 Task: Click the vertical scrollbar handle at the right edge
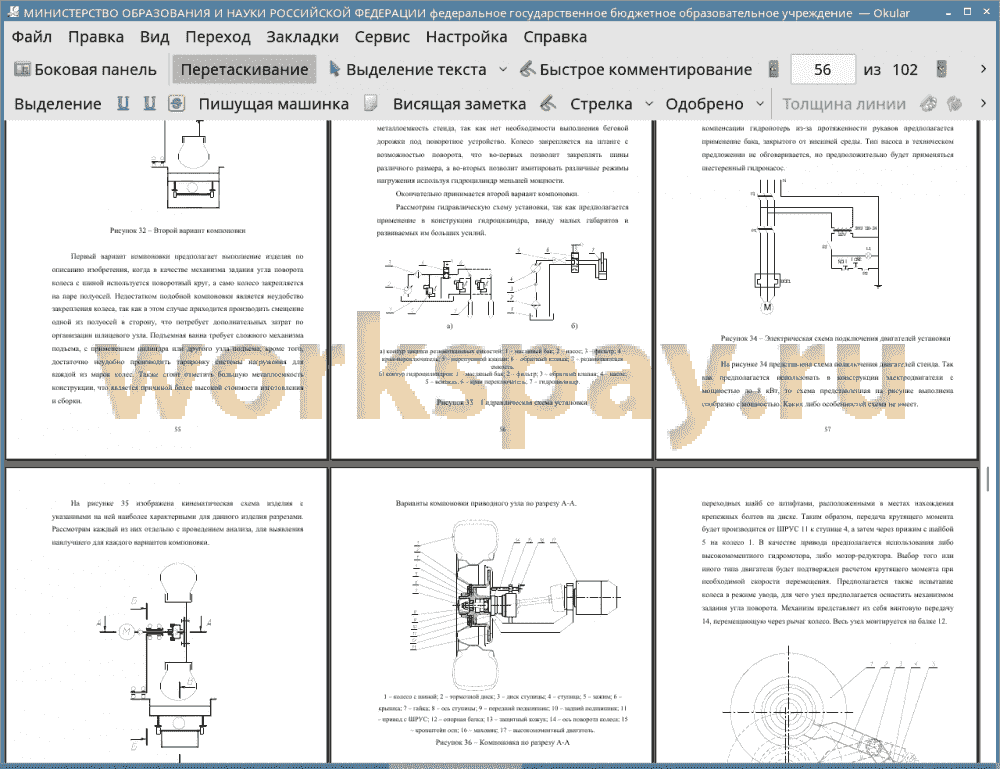(988, 479)
